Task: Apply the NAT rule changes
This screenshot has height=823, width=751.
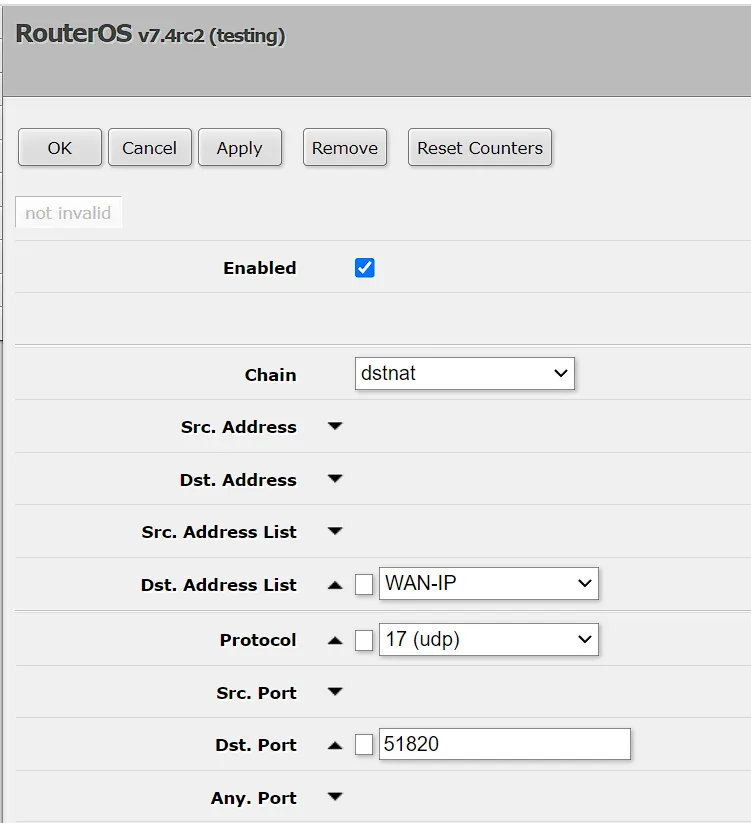Action: [239, 148]
